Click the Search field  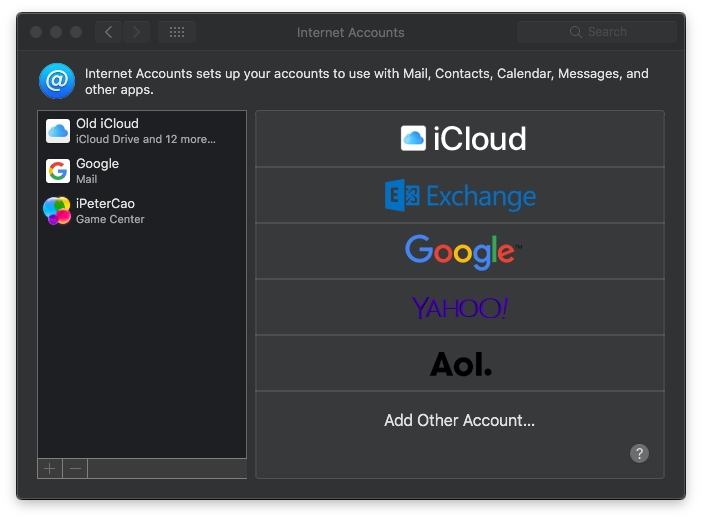click(x=596, y=32)
